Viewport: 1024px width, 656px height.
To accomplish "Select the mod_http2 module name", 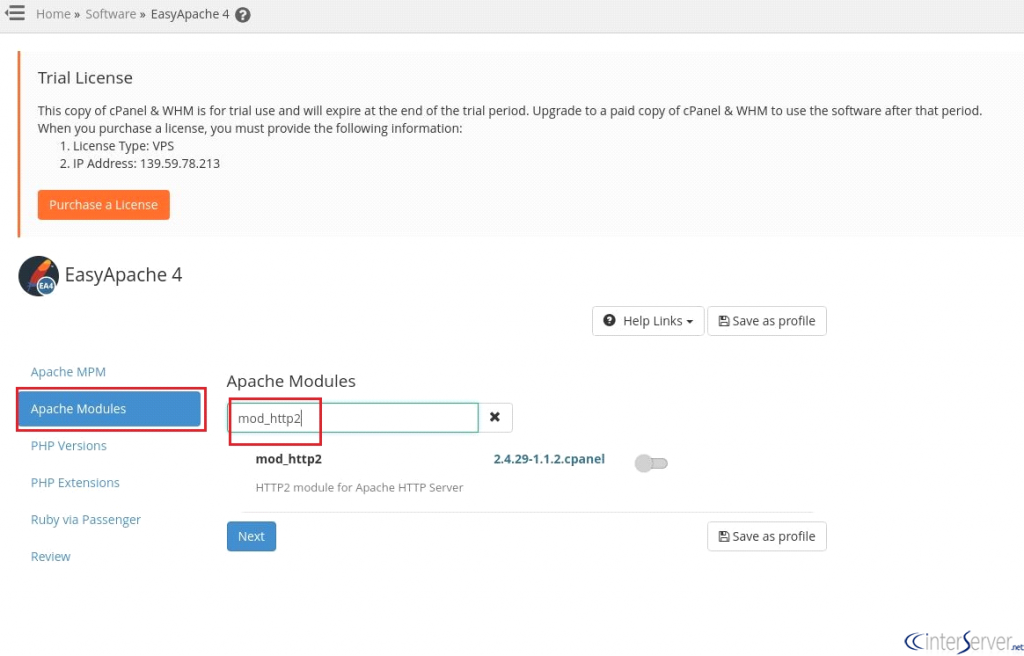I will click(x=289, y=459).
